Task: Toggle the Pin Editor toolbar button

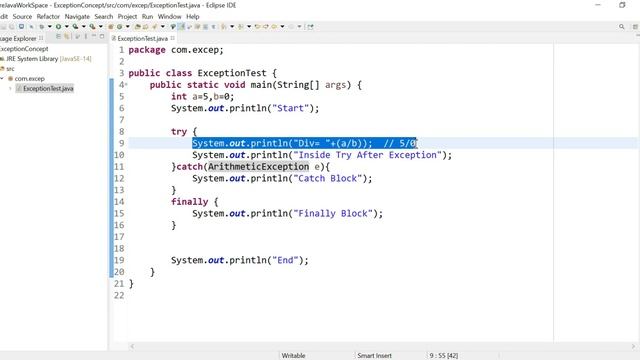Action: click(310, 27)
